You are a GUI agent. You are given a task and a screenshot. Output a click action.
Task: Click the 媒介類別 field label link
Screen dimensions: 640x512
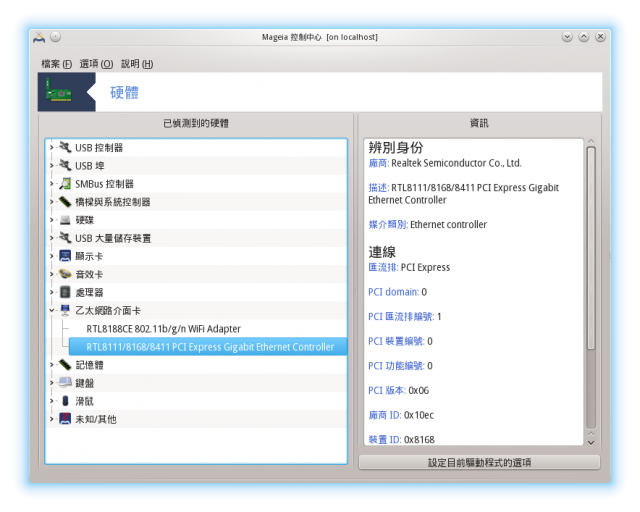point(388,224)
